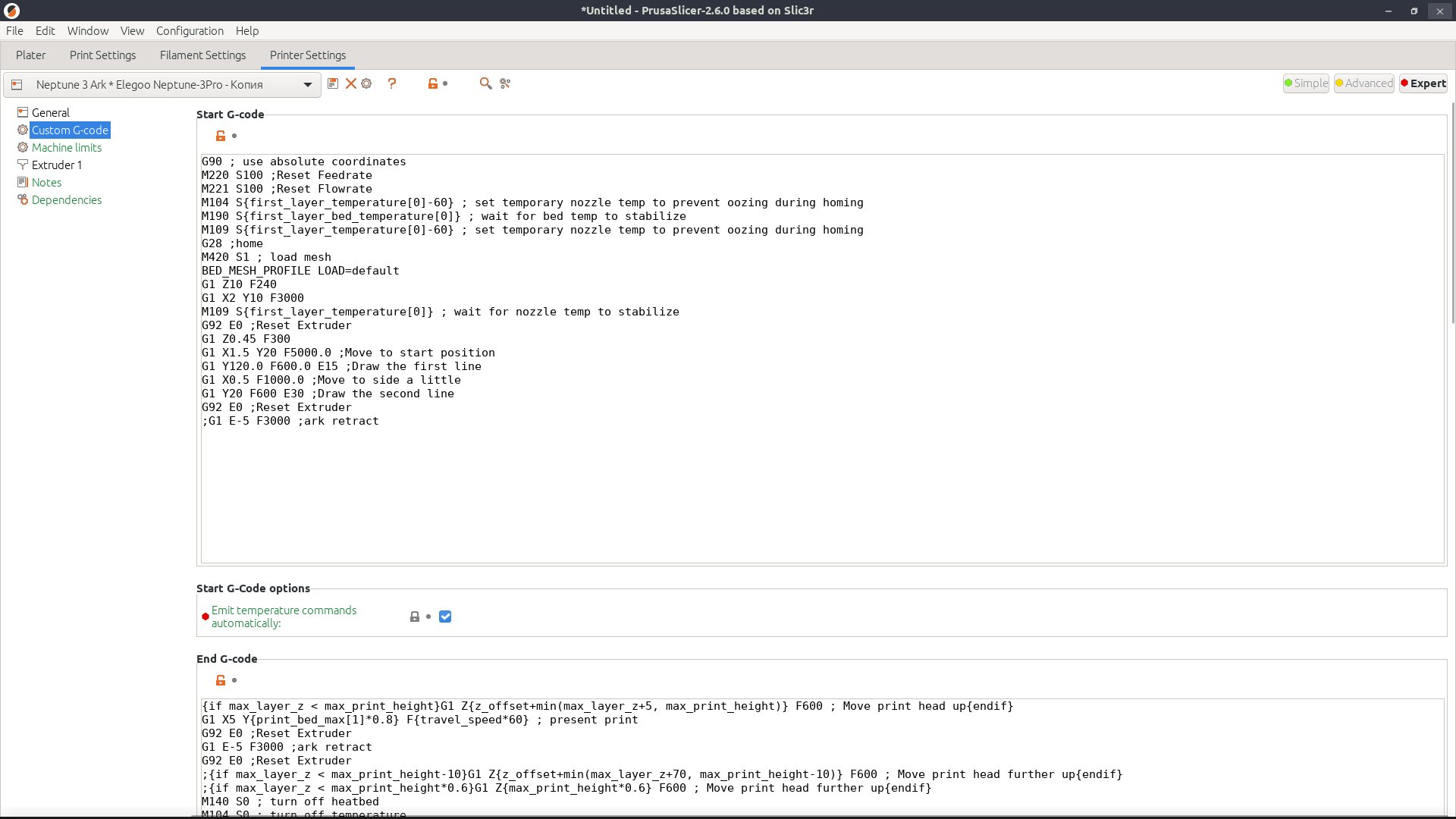Click lock icon beside Emit temperature commands
1456x819 pixels.
pos(415,617)
